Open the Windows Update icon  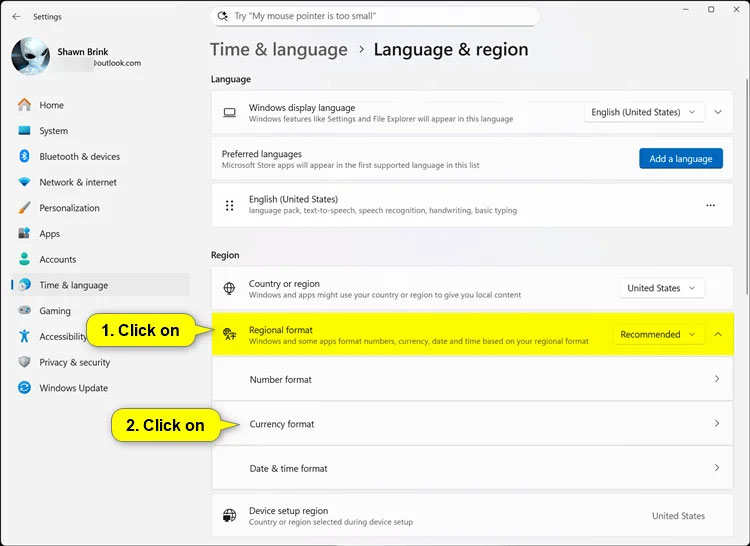[x=24, y=388]
